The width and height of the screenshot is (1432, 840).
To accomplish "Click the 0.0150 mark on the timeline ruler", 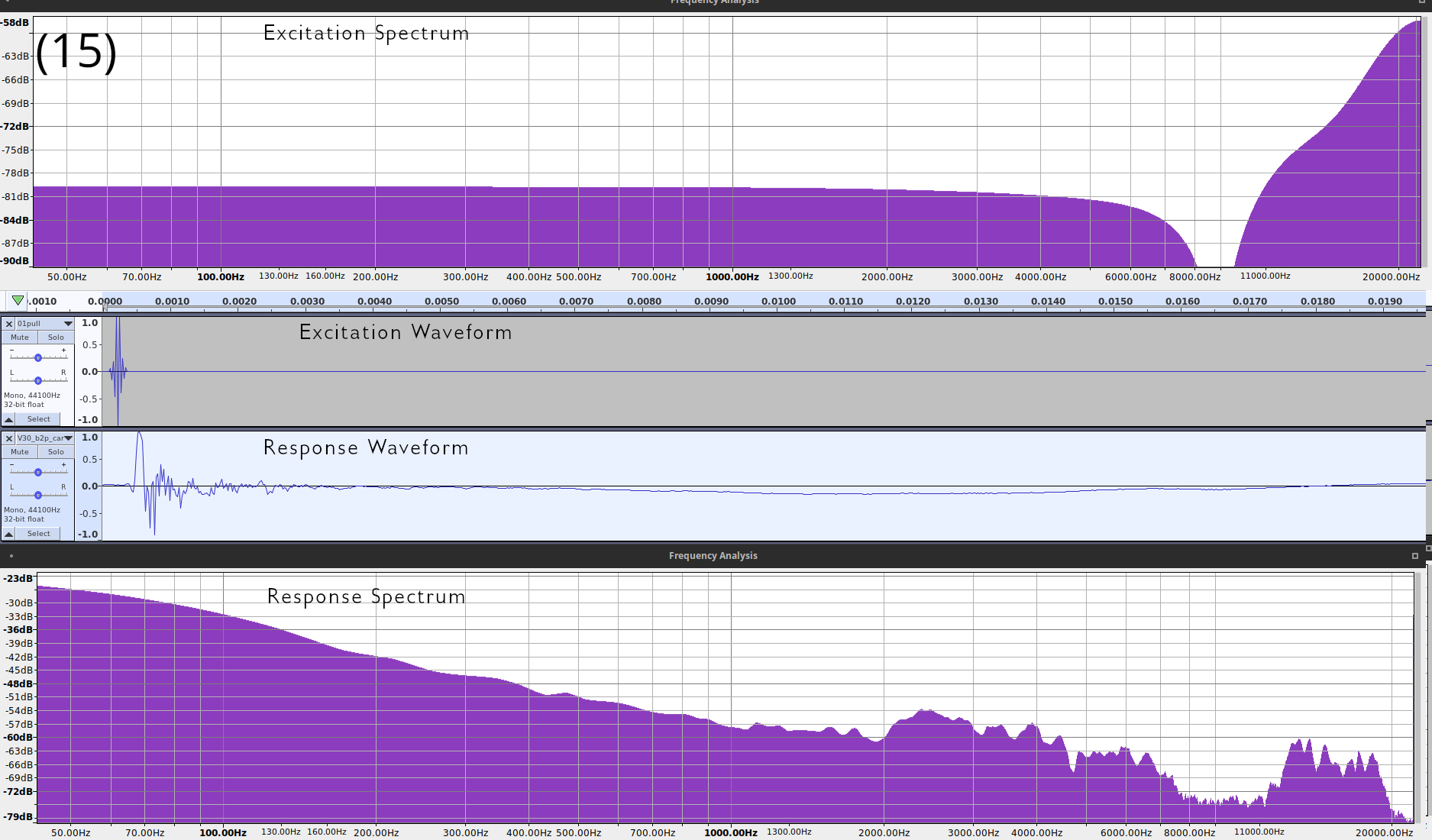I will [x=1115, y=302].
